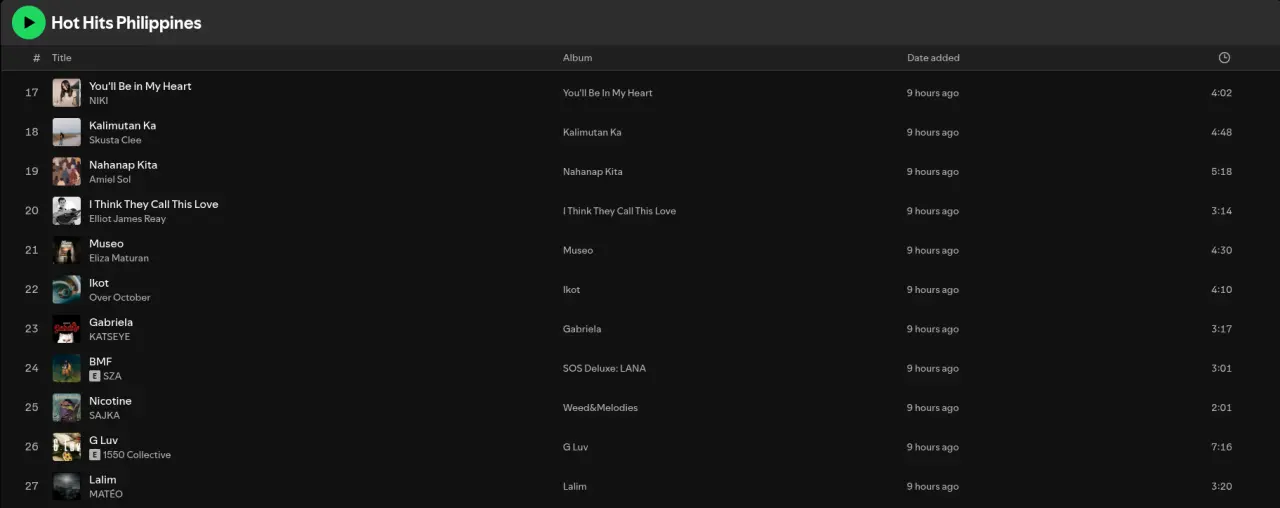Select track title Nicotine
Image resolution: width=1280 pixels, height=508 pixels.
110,401
